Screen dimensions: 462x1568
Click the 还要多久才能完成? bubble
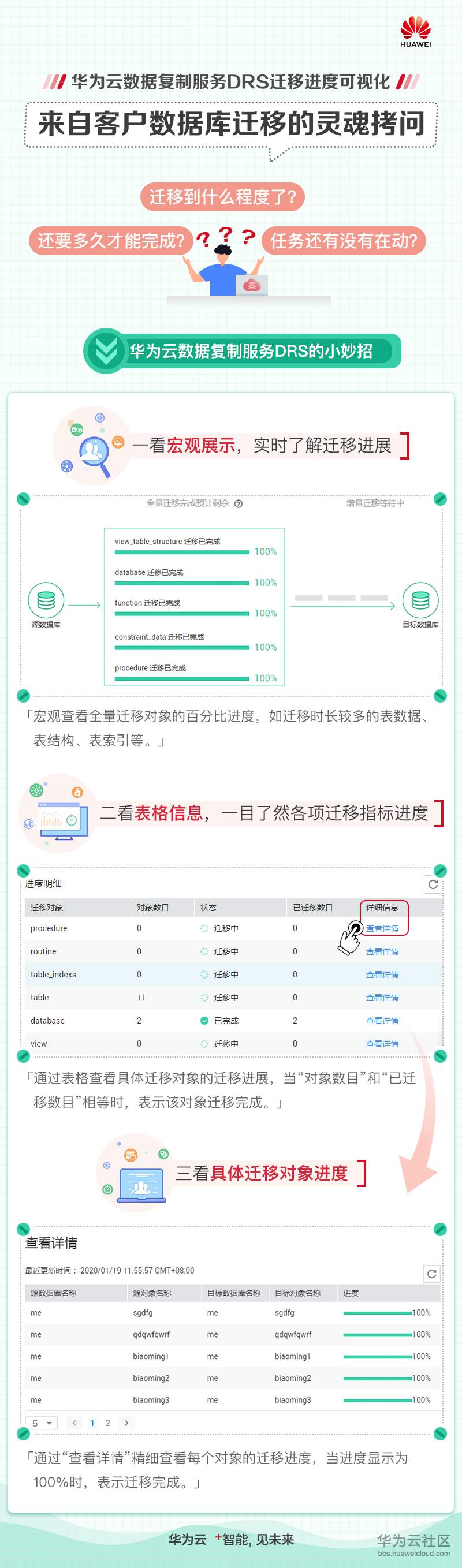(111, 241)
